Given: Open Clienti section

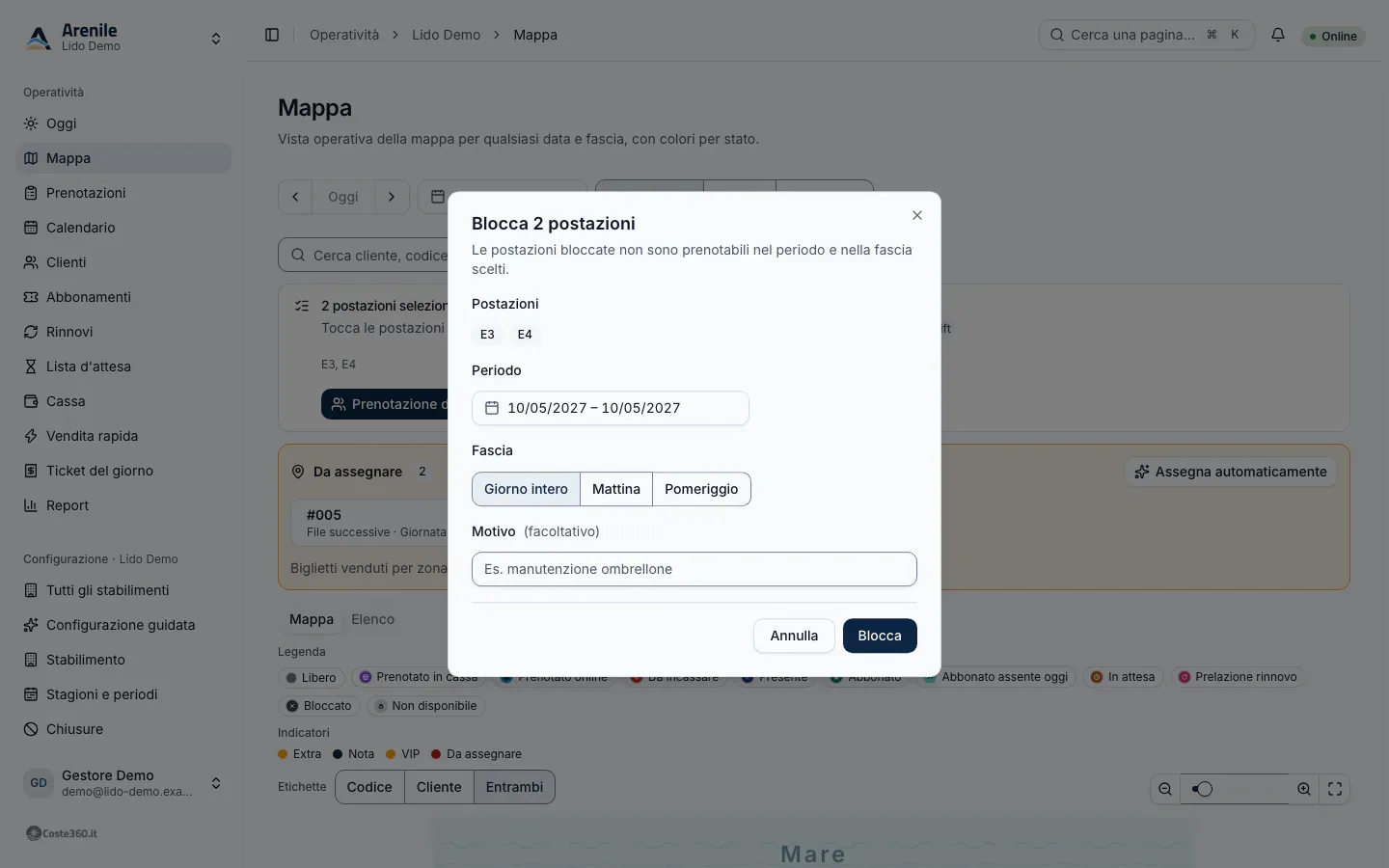Looking at the screenshot, I should [x=123, y=262].
